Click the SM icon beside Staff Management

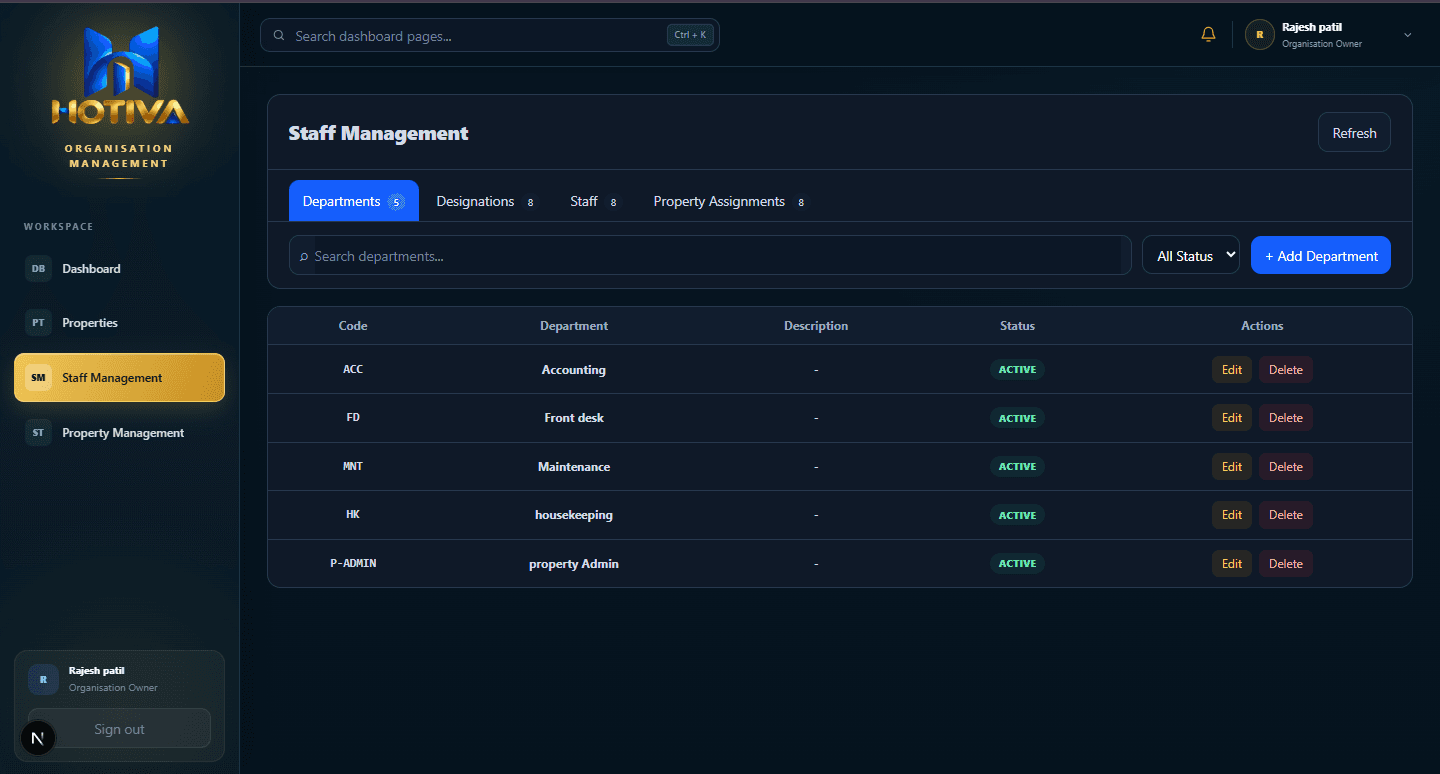point(38,378)
